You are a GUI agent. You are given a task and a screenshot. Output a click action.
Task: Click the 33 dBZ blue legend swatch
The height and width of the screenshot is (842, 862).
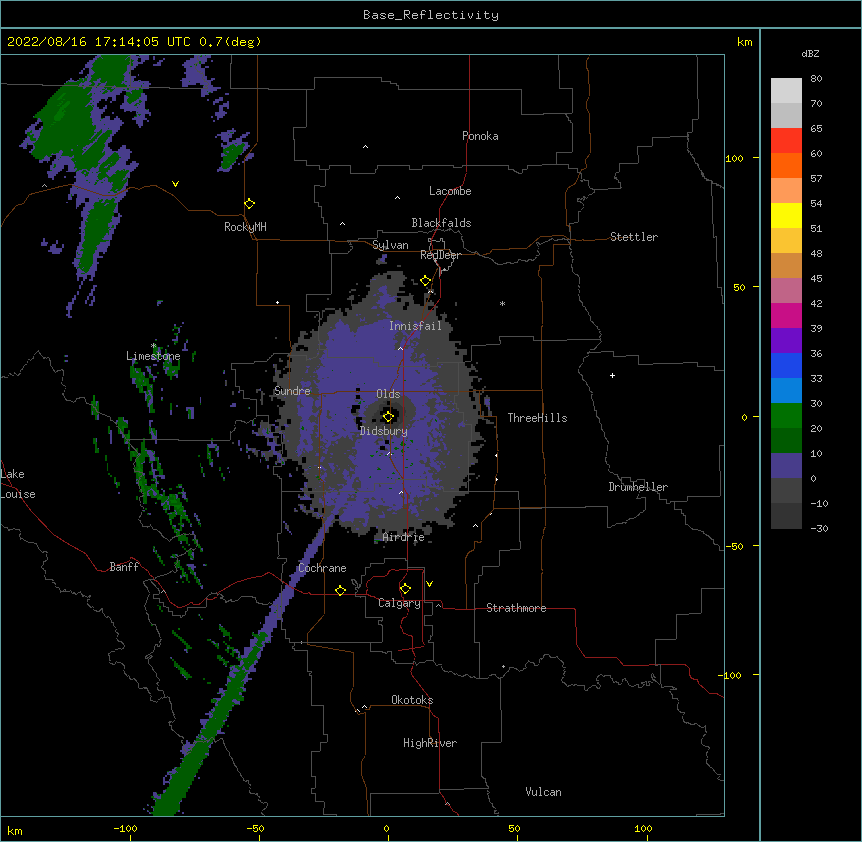(x=786, y=365)
